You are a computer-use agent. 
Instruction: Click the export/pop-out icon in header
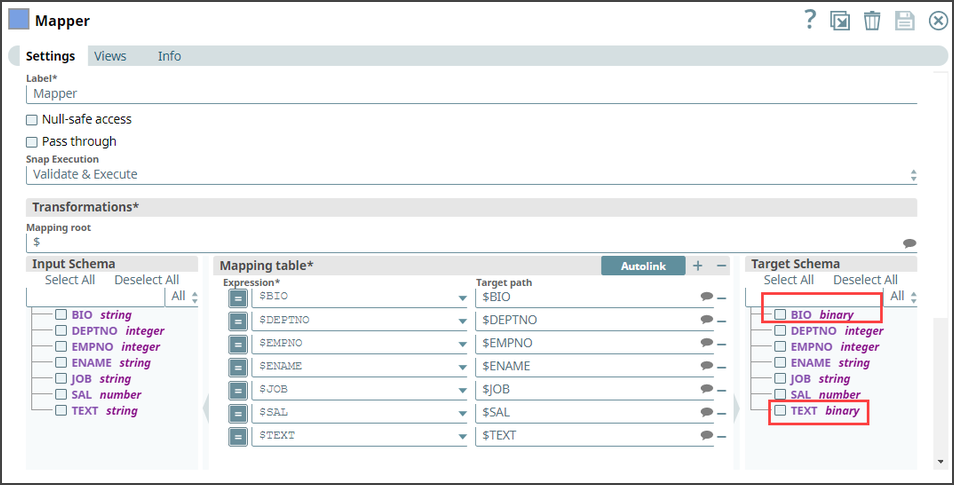[841, 20]
